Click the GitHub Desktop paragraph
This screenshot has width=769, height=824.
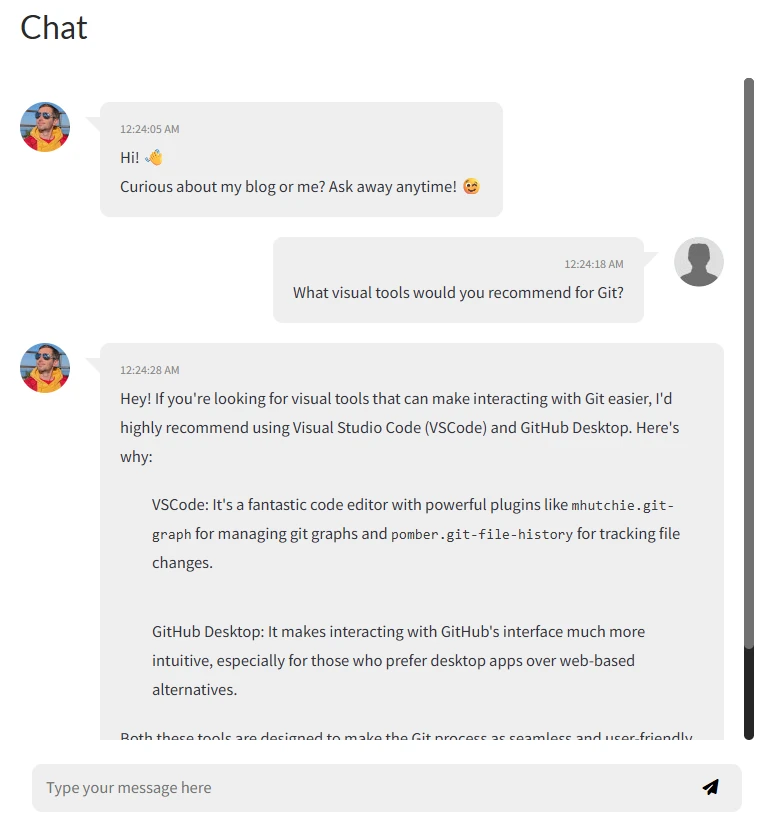point(398,661)
